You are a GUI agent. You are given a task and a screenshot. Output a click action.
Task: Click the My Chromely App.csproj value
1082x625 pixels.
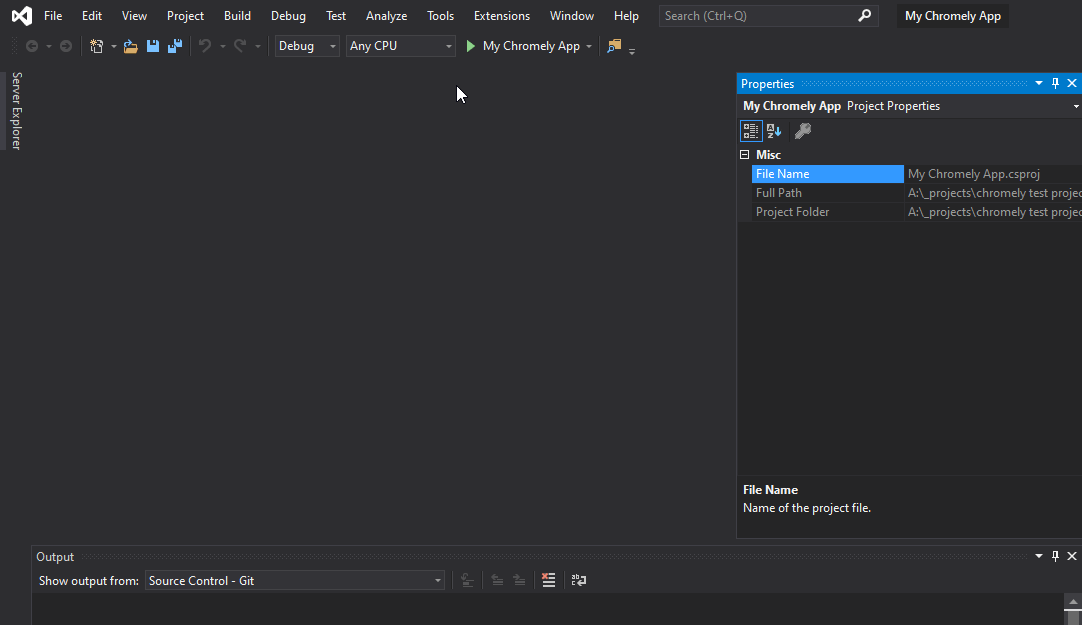pos(974,174)
